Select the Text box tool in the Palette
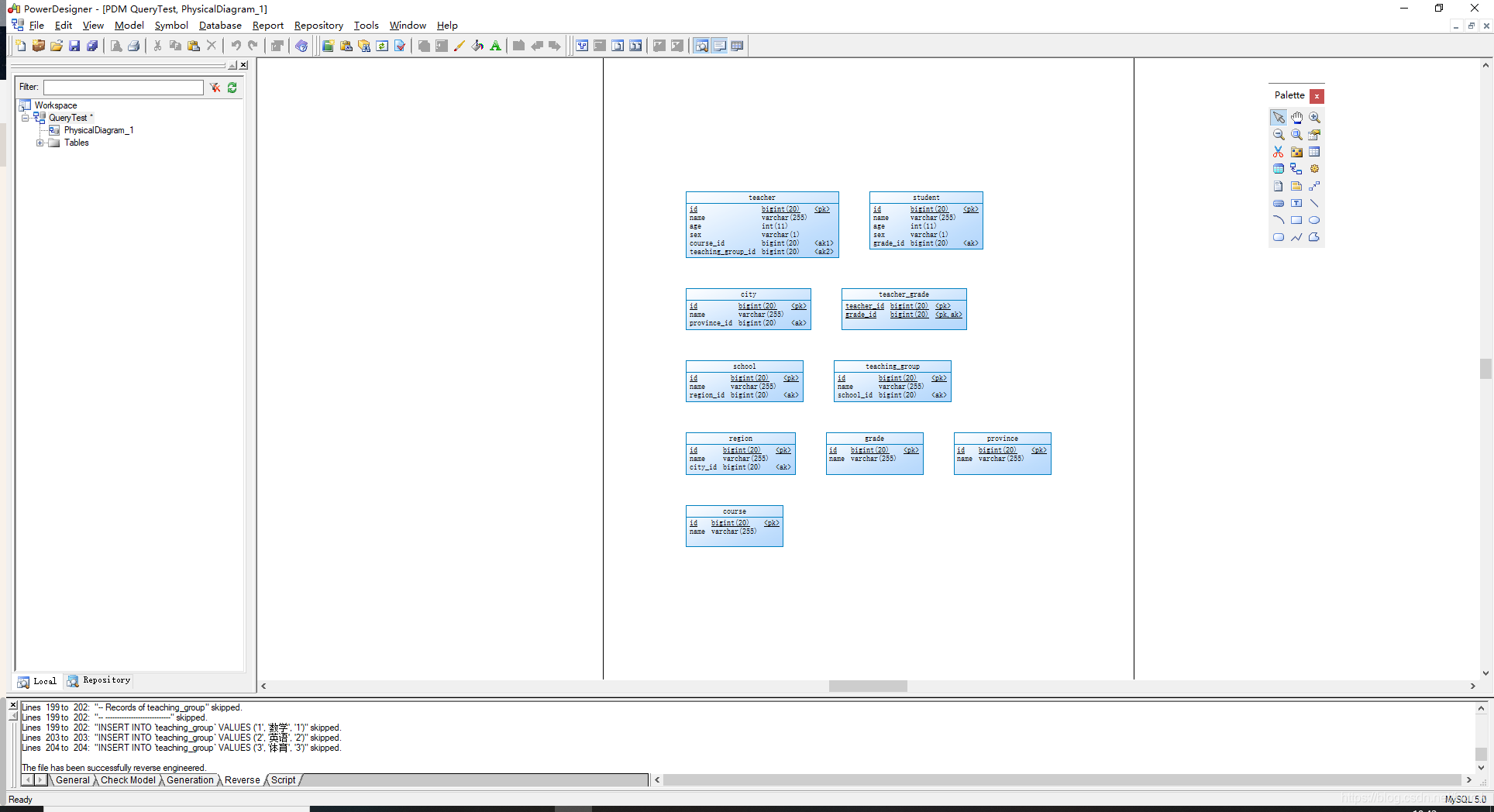 tap(1296, 203)
